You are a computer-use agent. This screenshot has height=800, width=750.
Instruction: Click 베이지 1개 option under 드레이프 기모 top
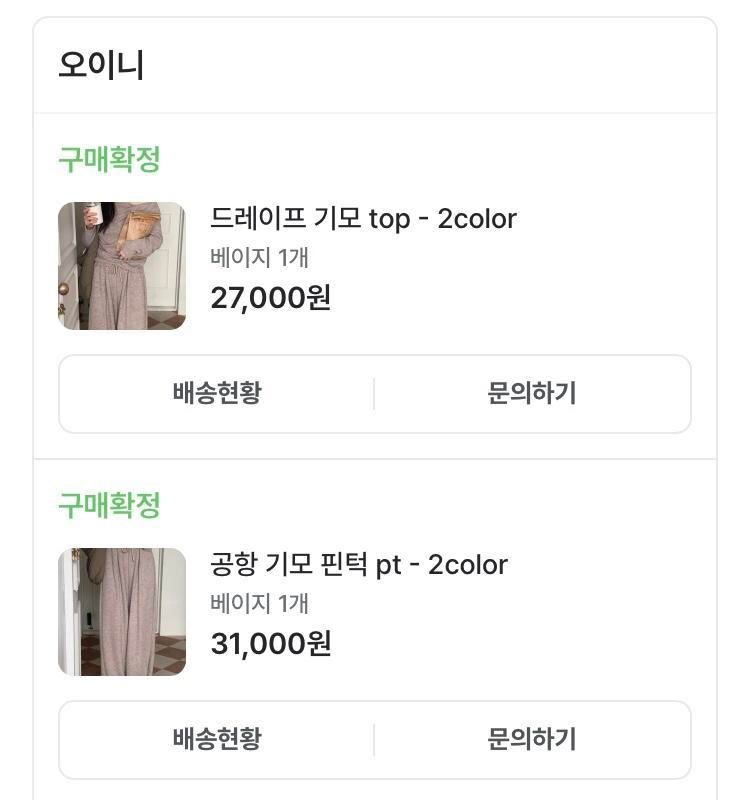[259, 257]
